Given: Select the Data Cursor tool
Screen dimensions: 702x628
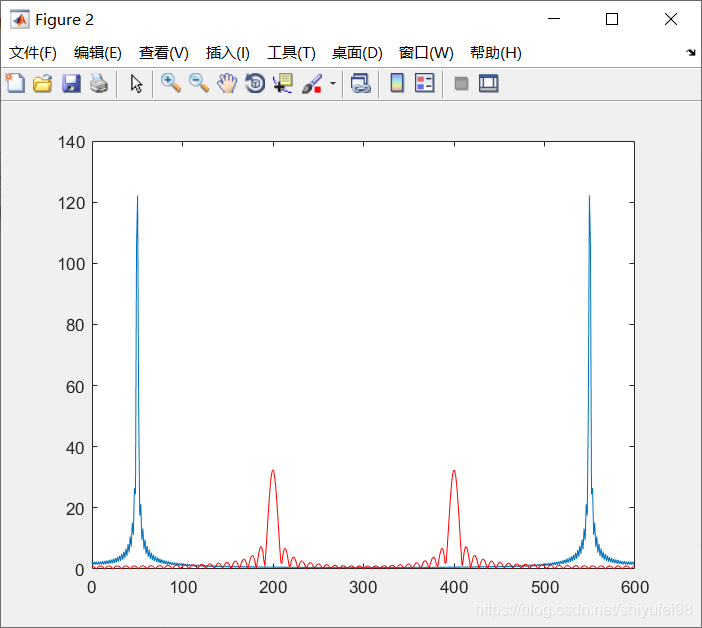Looking at the screenshot, I should point(283,84).
